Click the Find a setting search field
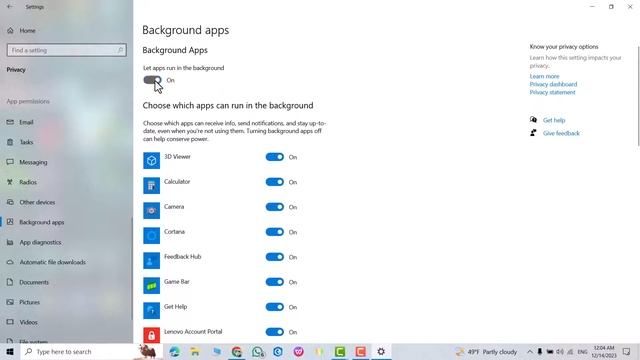The height and width of the screenshot is (360, 640). (x=67, y=50)
